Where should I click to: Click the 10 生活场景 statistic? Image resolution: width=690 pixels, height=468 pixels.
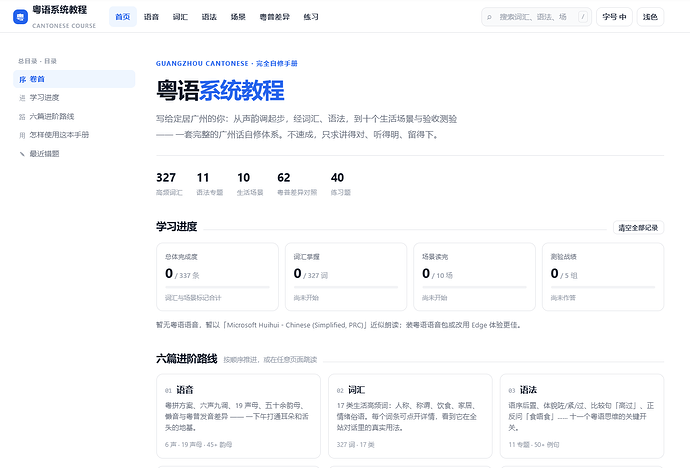click(x=250, y=183)
